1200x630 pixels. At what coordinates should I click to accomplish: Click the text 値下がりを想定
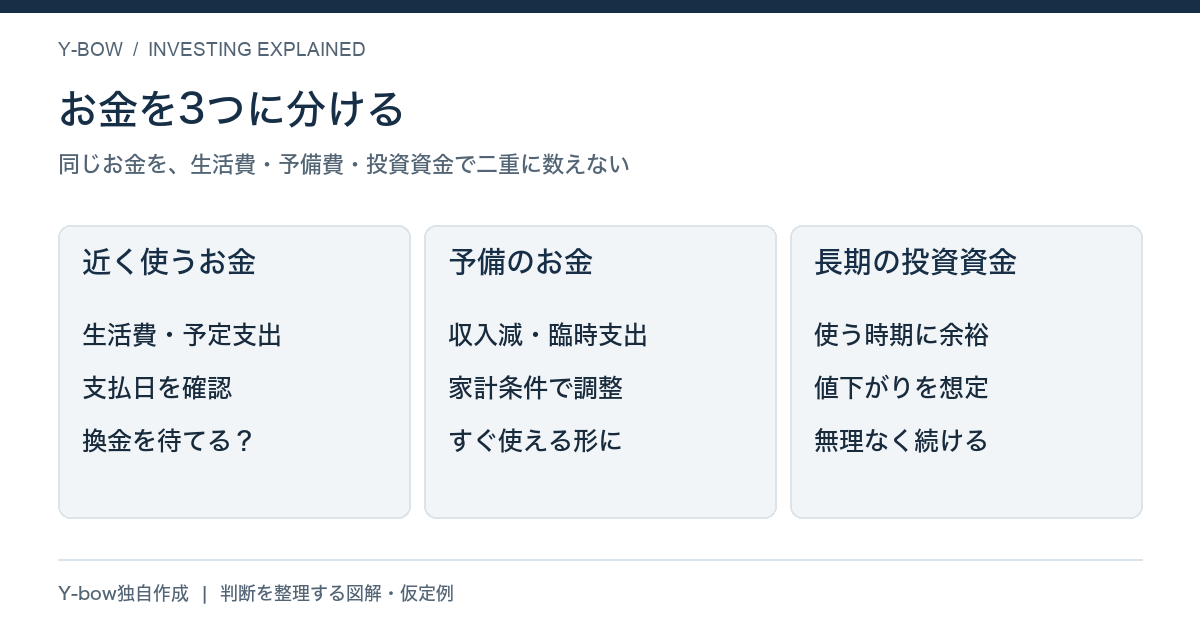click(x=902, y=388)
